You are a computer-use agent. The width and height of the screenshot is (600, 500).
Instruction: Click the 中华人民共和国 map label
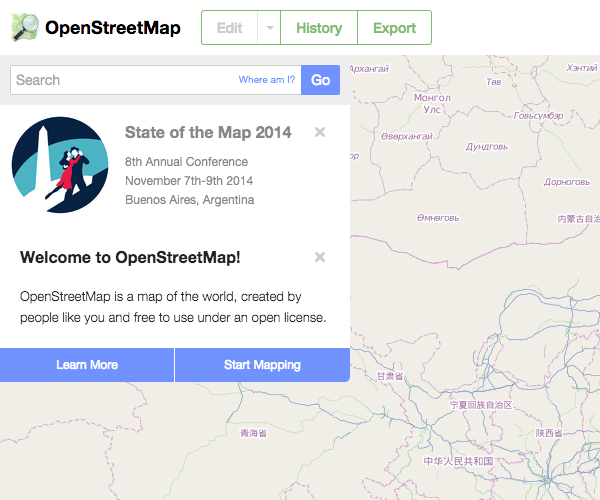pos(458,461)
